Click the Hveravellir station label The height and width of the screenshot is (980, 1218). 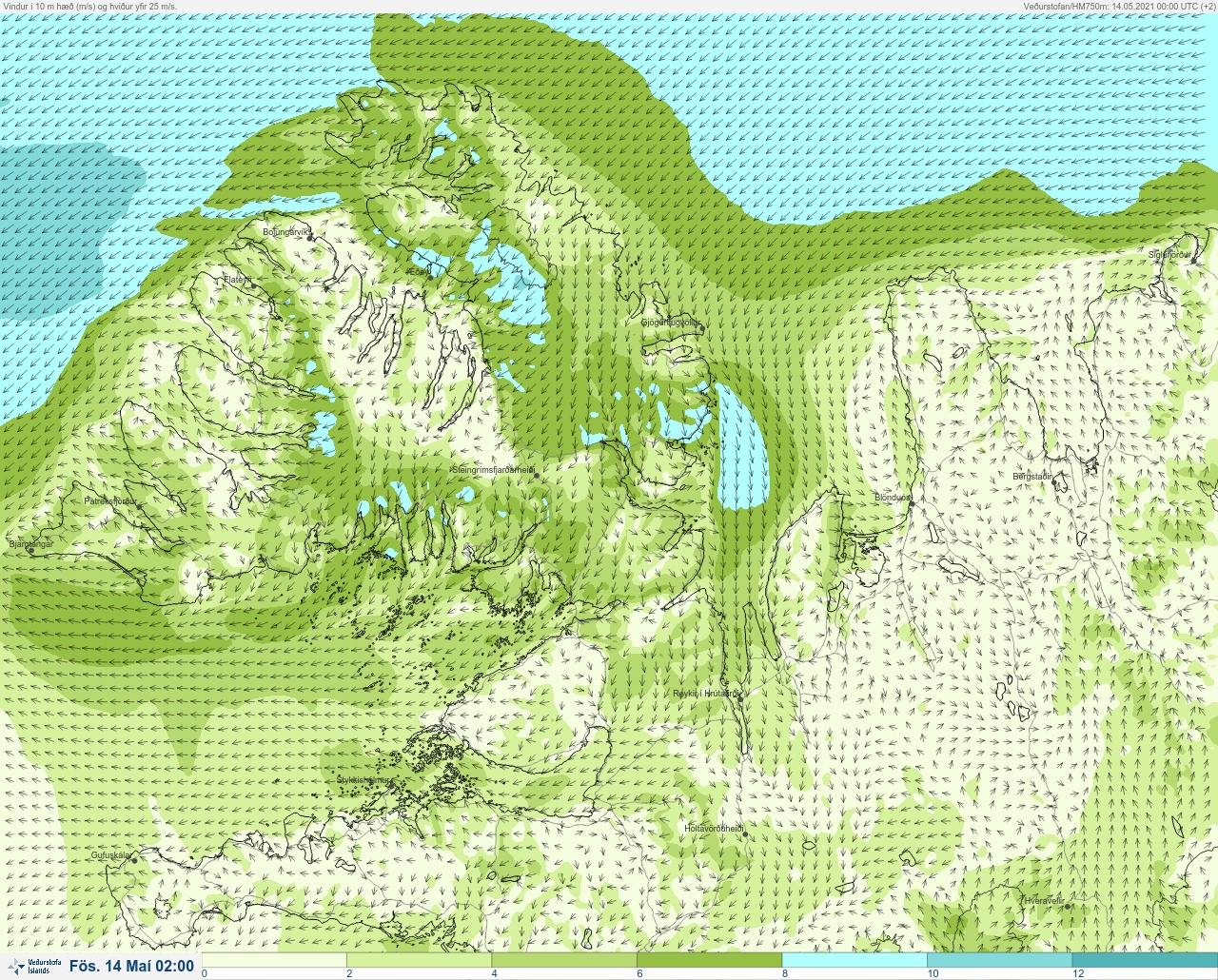[1044, 900]
